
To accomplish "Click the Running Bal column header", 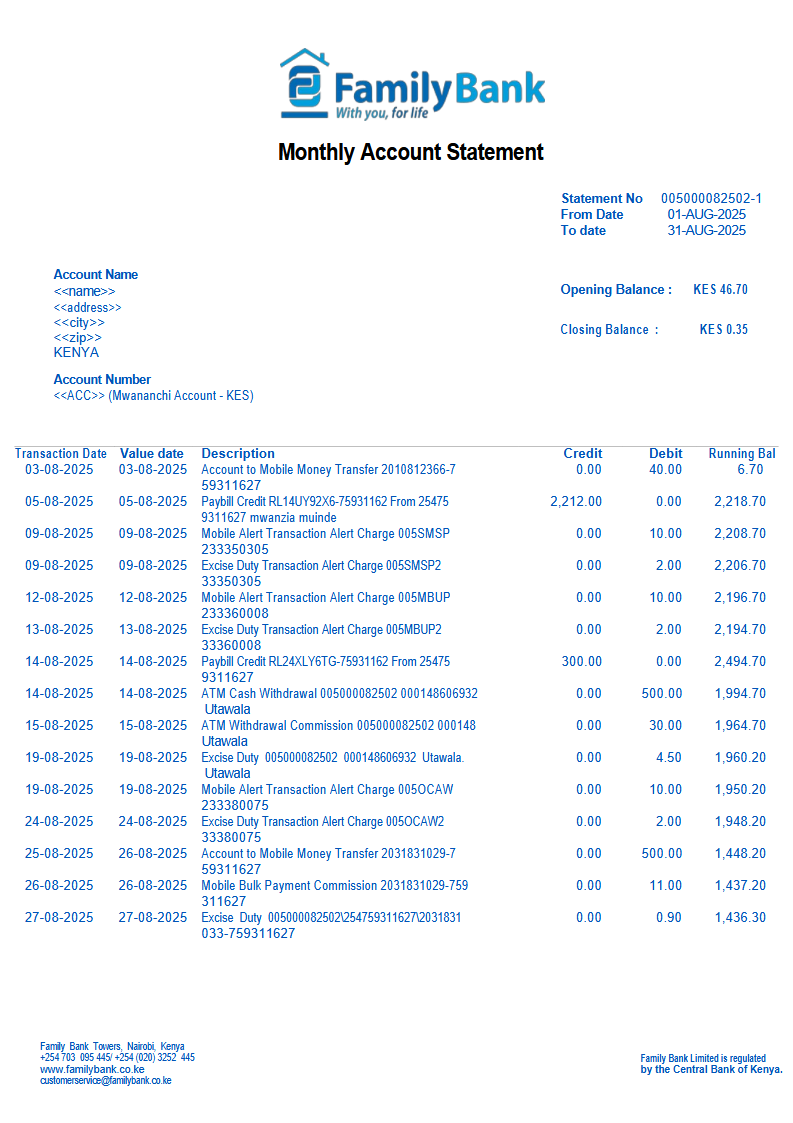I will click(x=742, y=453).
